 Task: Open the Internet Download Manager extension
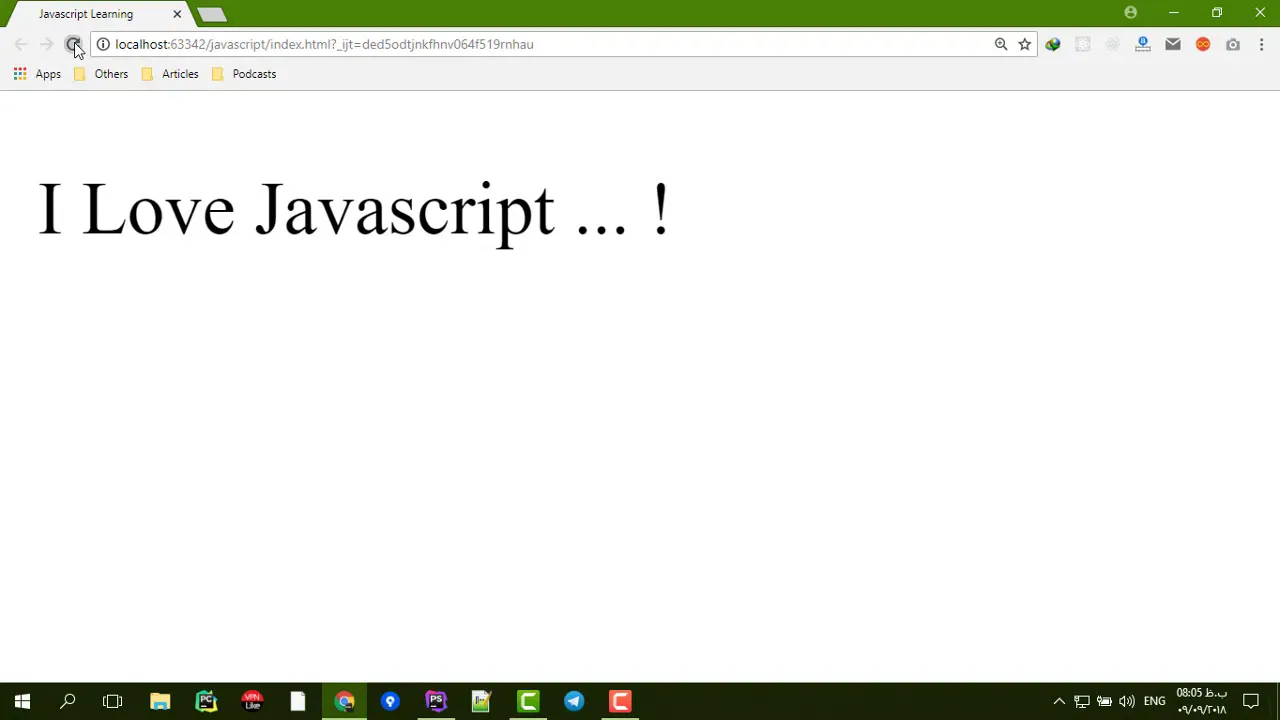1053,44
